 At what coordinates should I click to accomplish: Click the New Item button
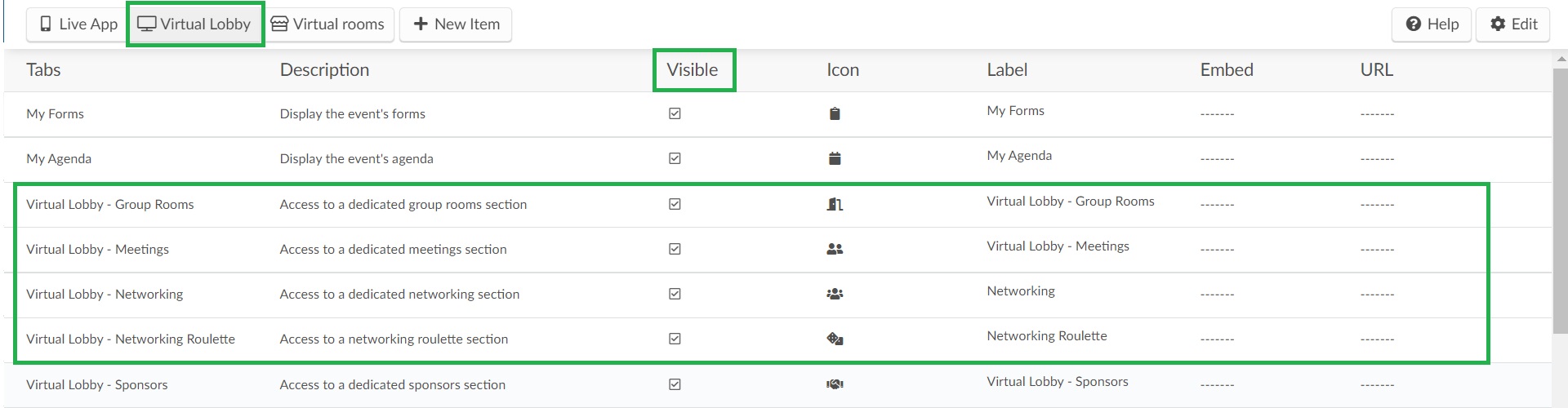point(456,24)
